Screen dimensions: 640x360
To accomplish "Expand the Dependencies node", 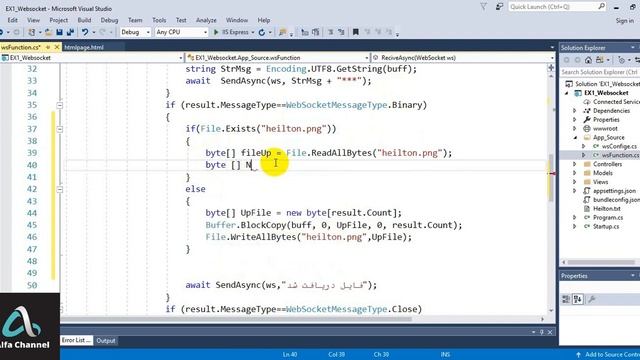I will coord(575,111).
